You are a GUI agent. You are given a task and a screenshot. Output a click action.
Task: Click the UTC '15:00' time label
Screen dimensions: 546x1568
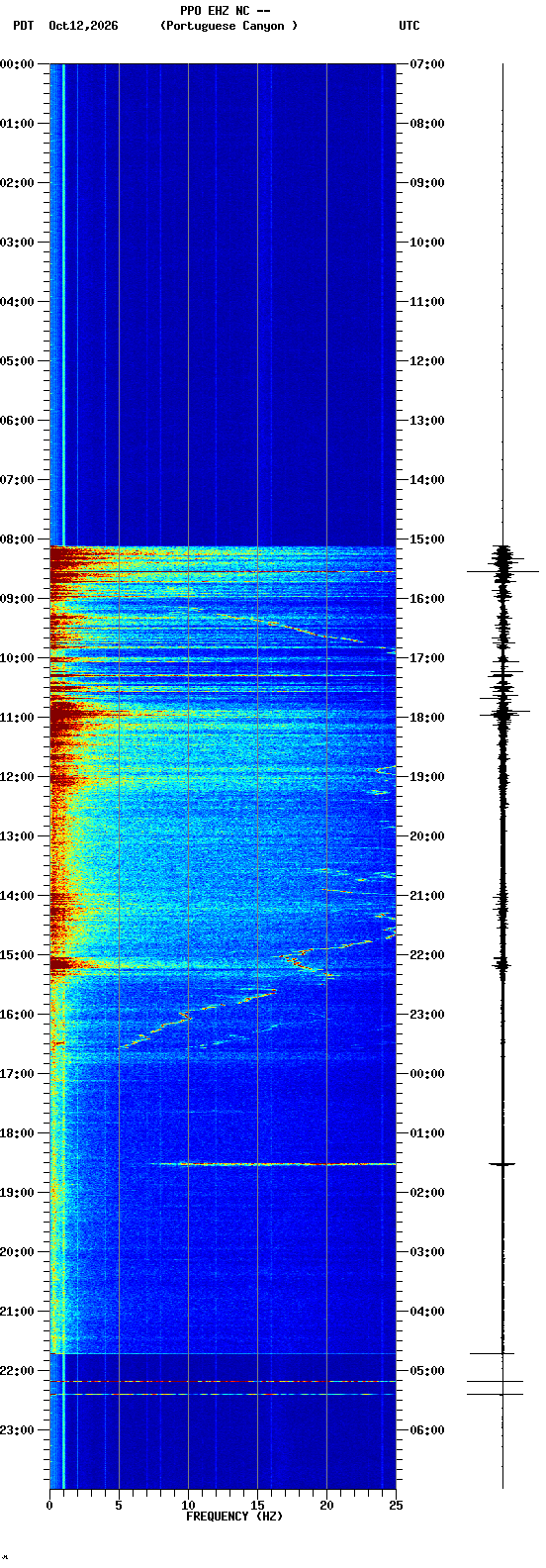[427, 539]
